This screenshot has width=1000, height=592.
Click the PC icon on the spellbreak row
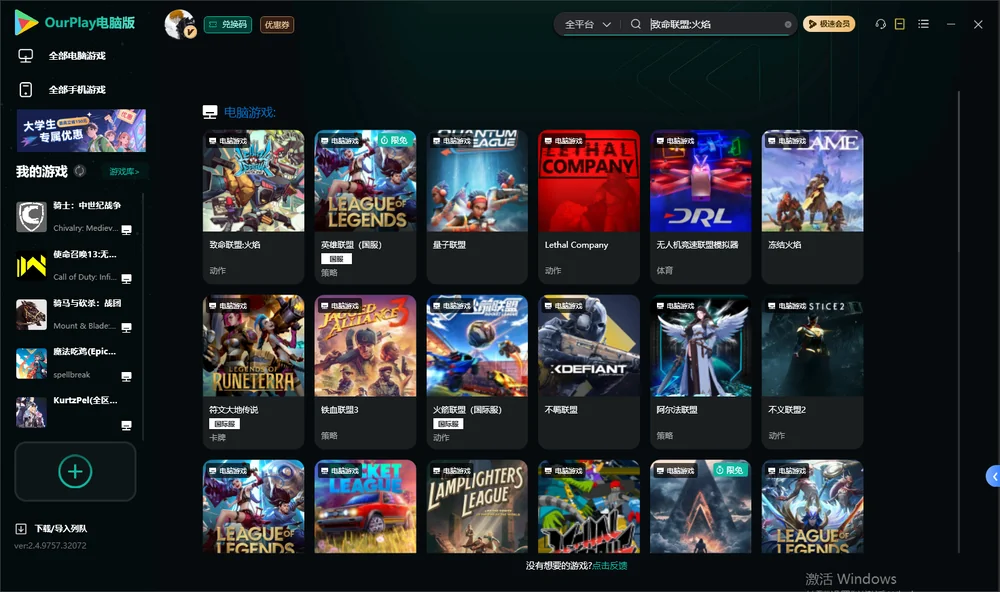[126, 377]
